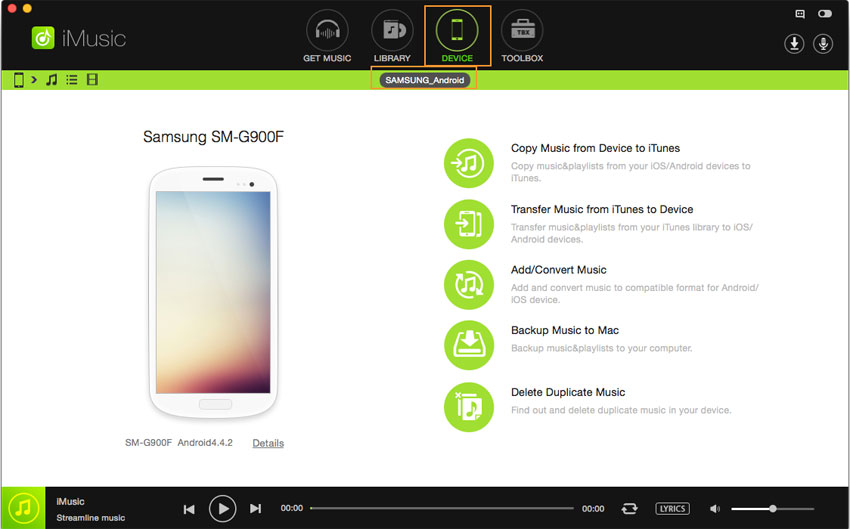850x529 pixels.
Task: Open the video filmstrip icon in green bar
Action: coord(92,80)
